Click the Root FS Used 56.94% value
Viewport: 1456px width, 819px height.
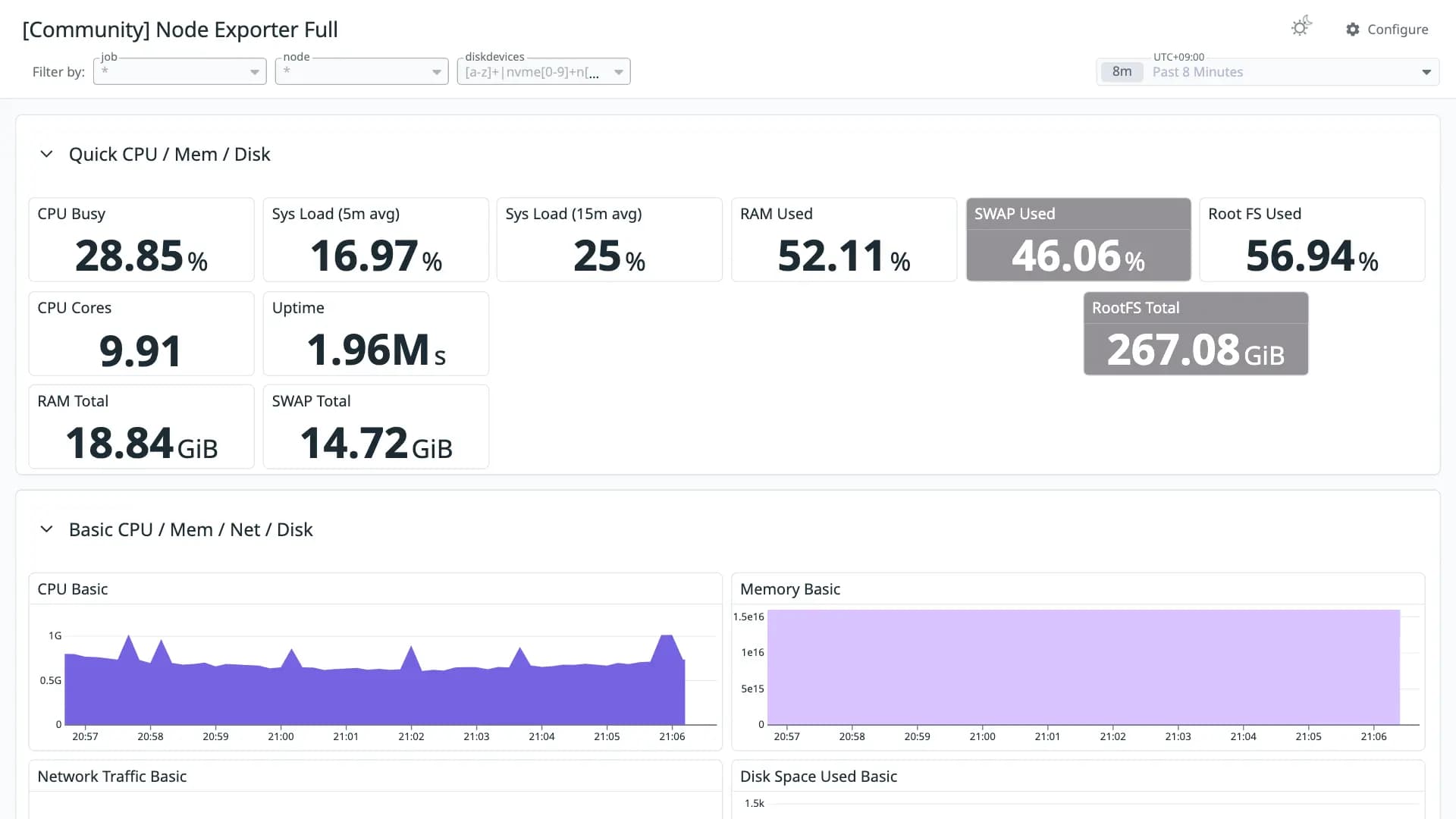click(1312, 256)
